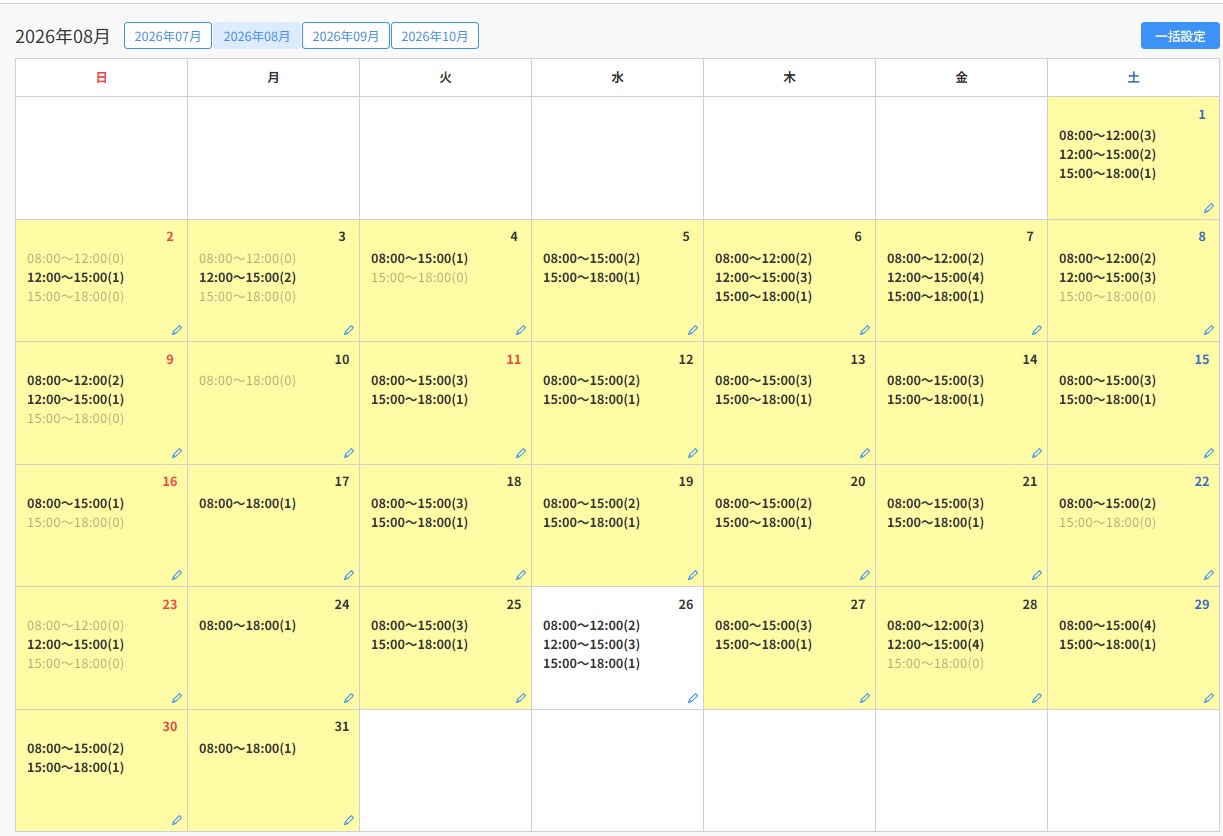
Task: Open the edit pencil for day 10
Action: pos(348,453)
